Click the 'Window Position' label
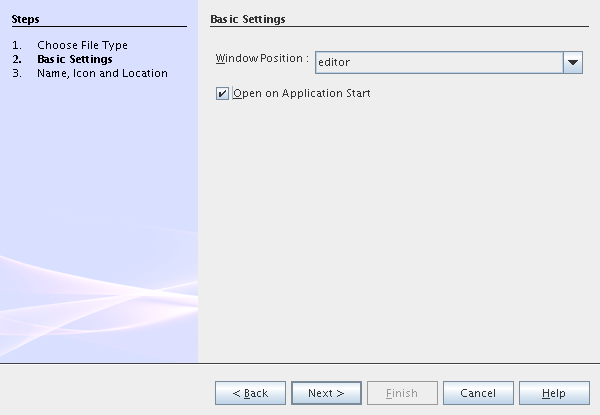Image resolution: width=600 pixels, height=415 pixels. (261, 59)
